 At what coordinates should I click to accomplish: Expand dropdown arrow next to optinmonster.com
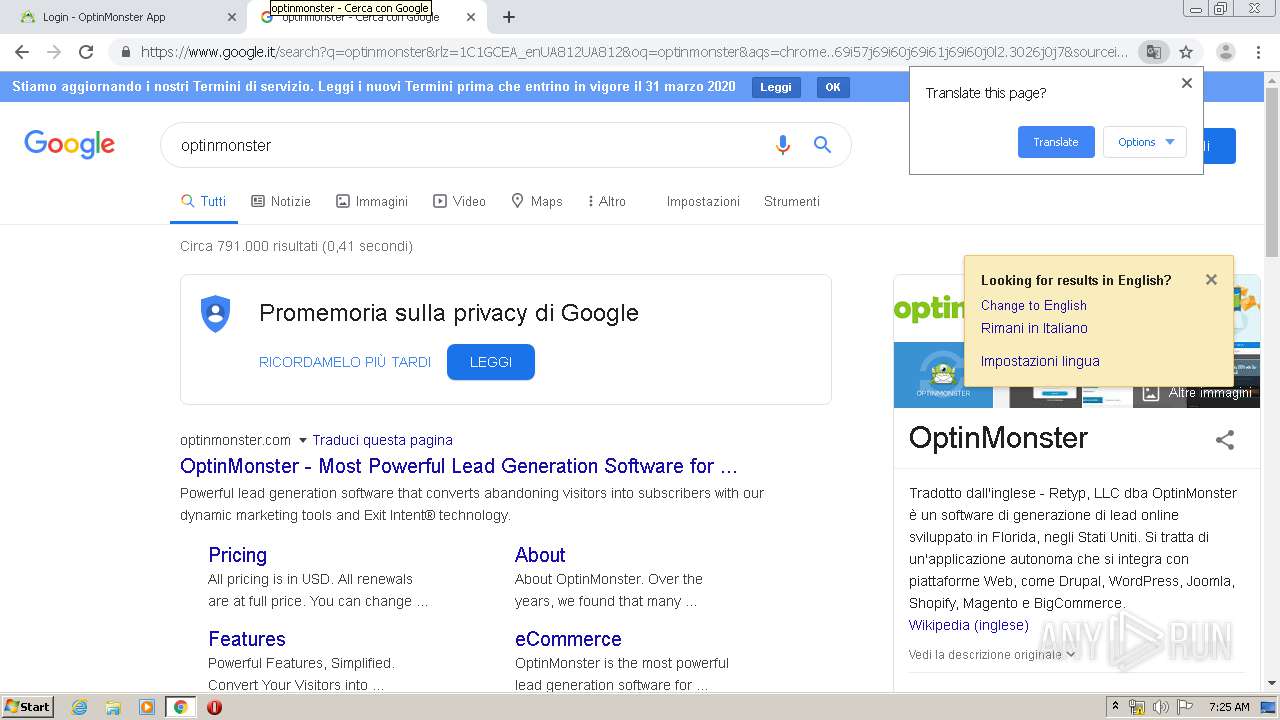pyautogui.click(x=303, y=440)
